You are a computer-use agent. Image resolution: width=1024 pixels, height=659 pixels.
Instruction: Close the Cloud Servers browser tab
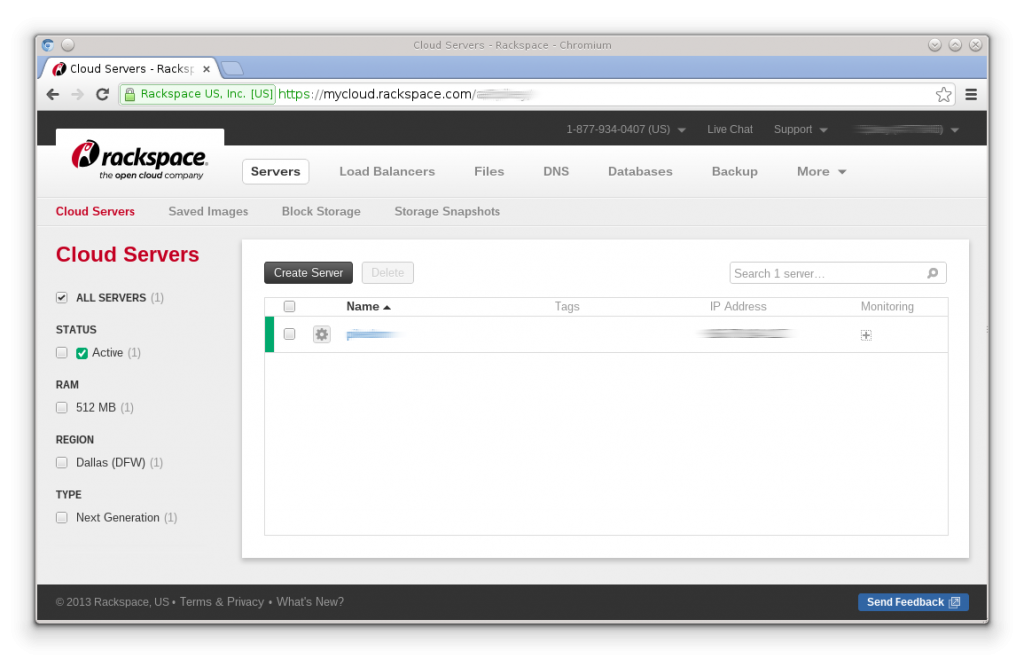pyautogui.click(x=206, y=69)
